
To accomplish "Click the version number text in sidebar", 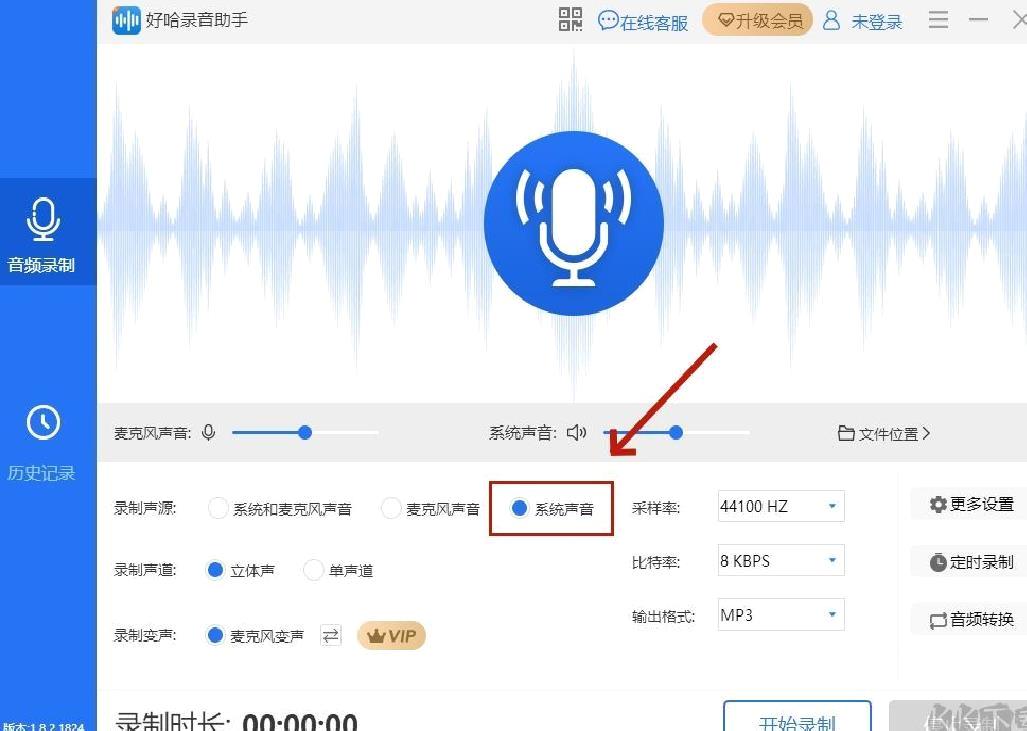I will click(43, 726).
